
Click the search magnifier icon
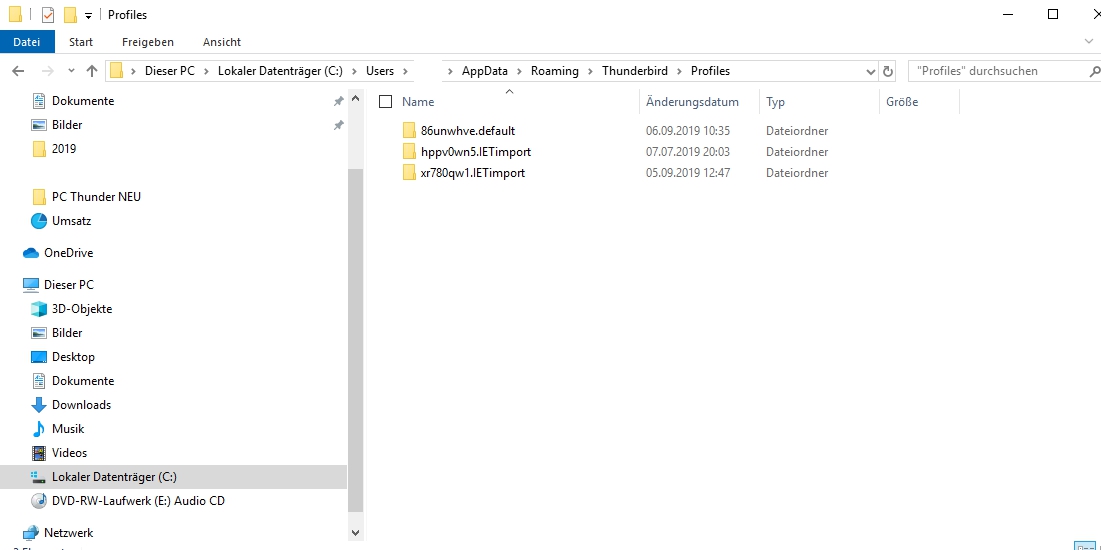tap(1094, 71)
